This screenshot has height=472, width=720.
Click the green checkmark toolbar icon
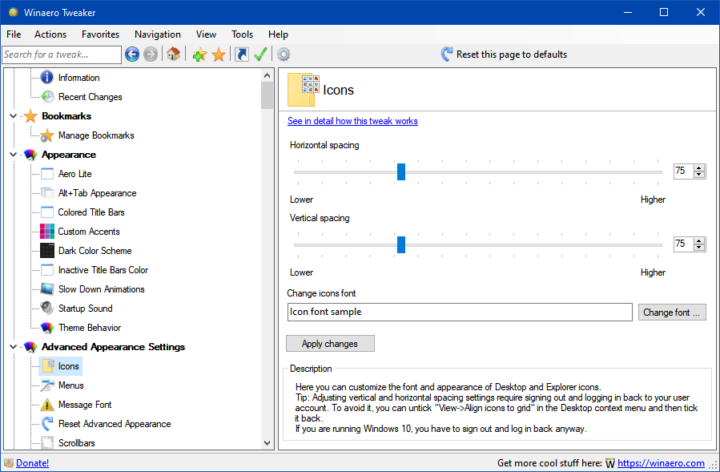[260, 54]
